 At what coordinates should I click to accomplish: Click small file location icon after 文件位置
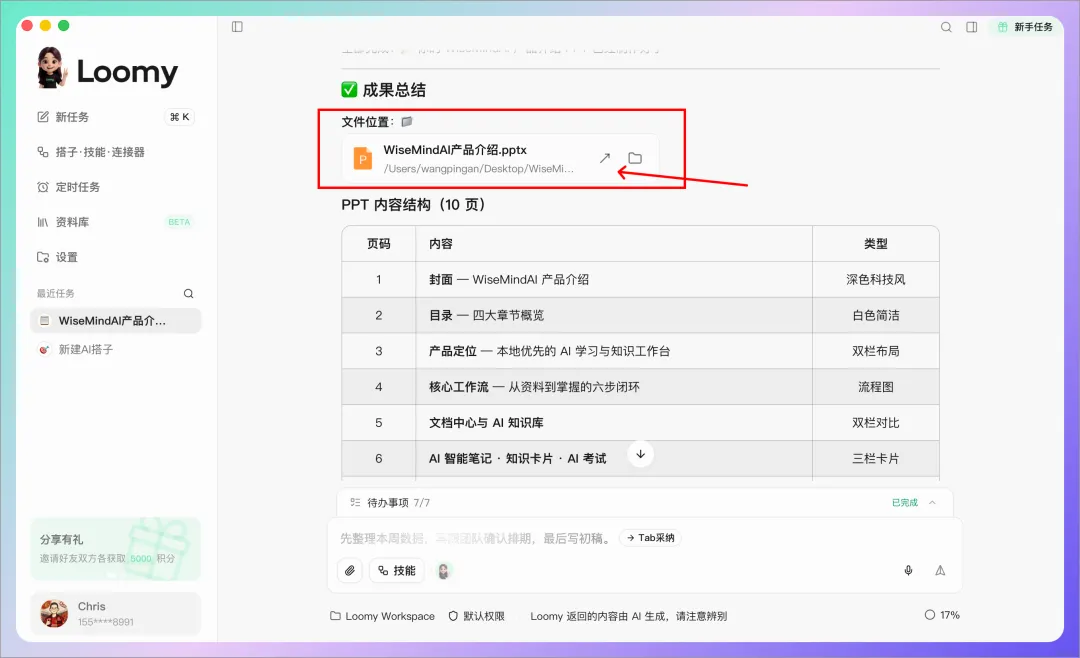point(406,122)
